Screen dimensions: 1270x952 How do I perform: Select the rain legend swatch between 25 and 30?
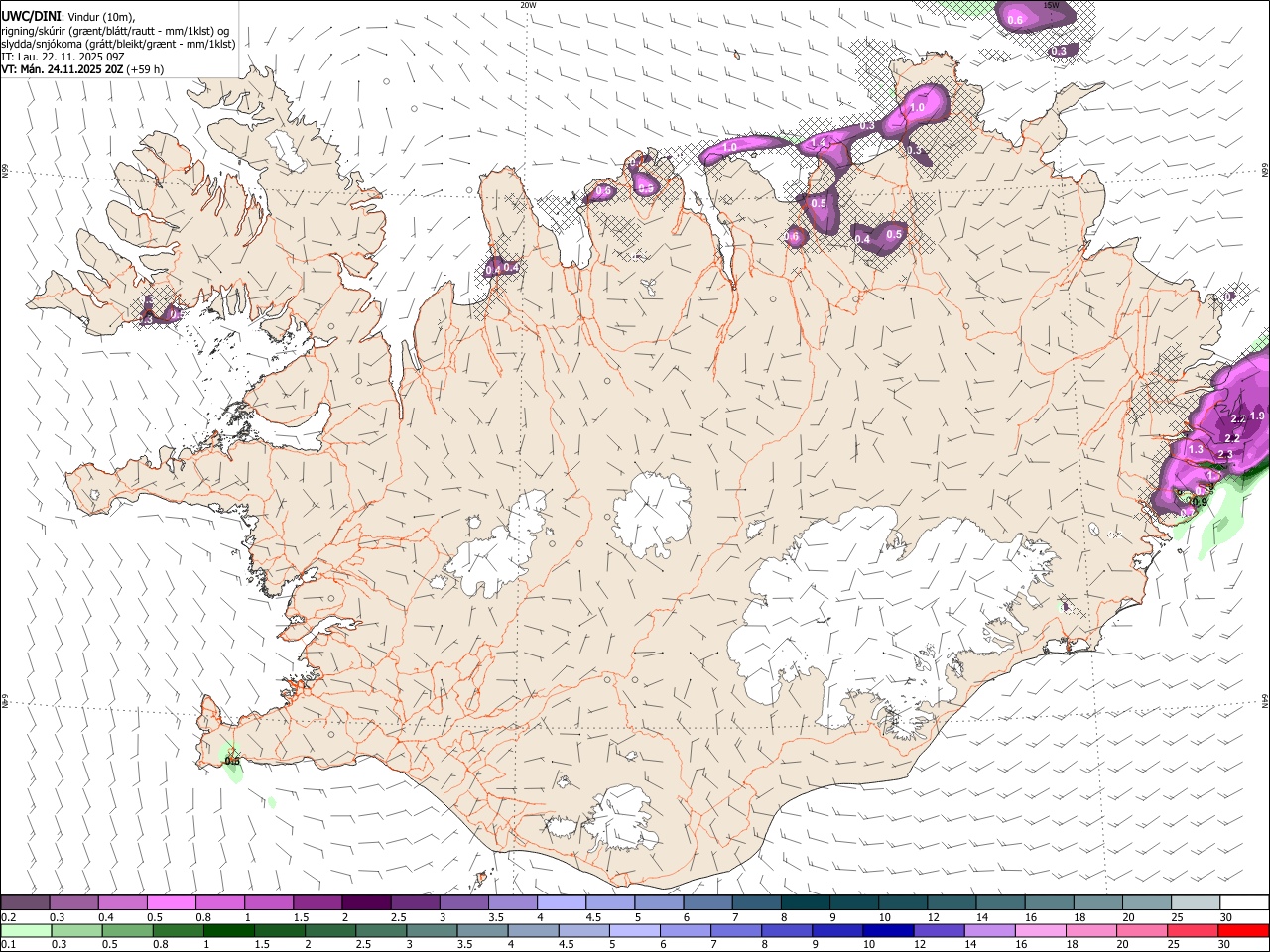click(1194, 930)
